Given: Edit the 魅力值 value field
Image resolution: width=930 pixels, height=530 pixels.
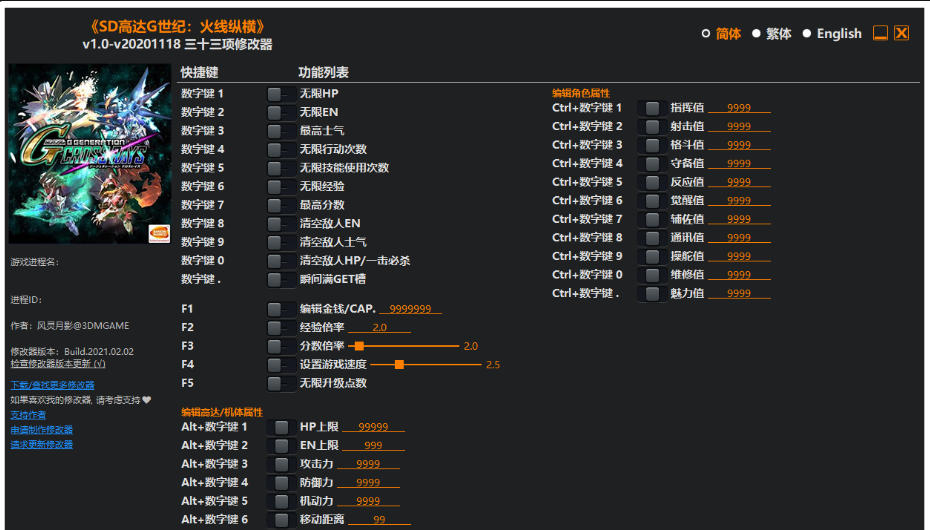Looking at the screenshot, I should [739, 293].
